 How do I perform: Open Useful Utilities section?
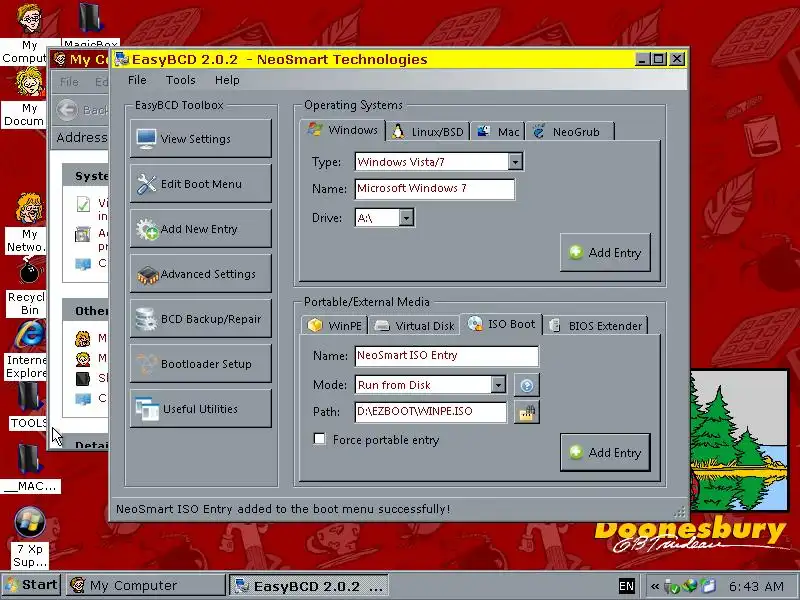click(201, 409)
